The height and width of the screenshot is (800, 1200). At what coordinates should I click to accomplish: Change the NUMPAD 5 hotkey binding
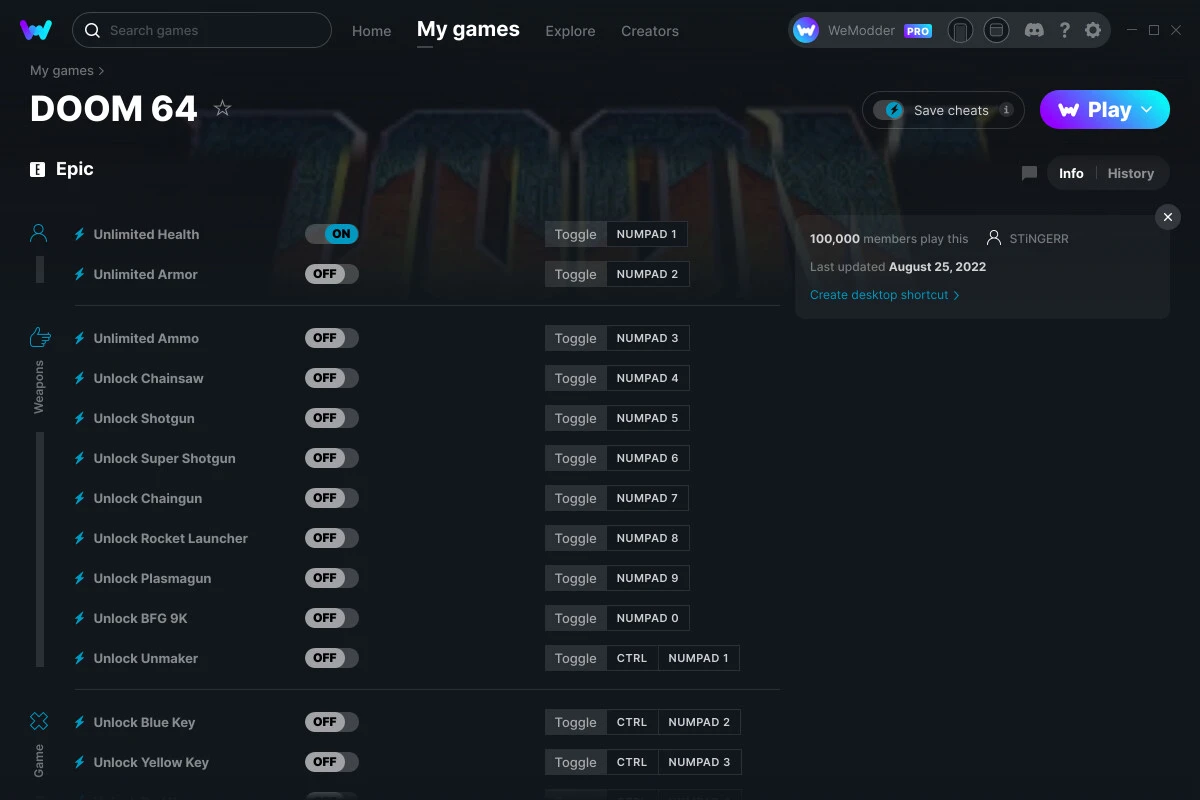click(x=648, y=418)
